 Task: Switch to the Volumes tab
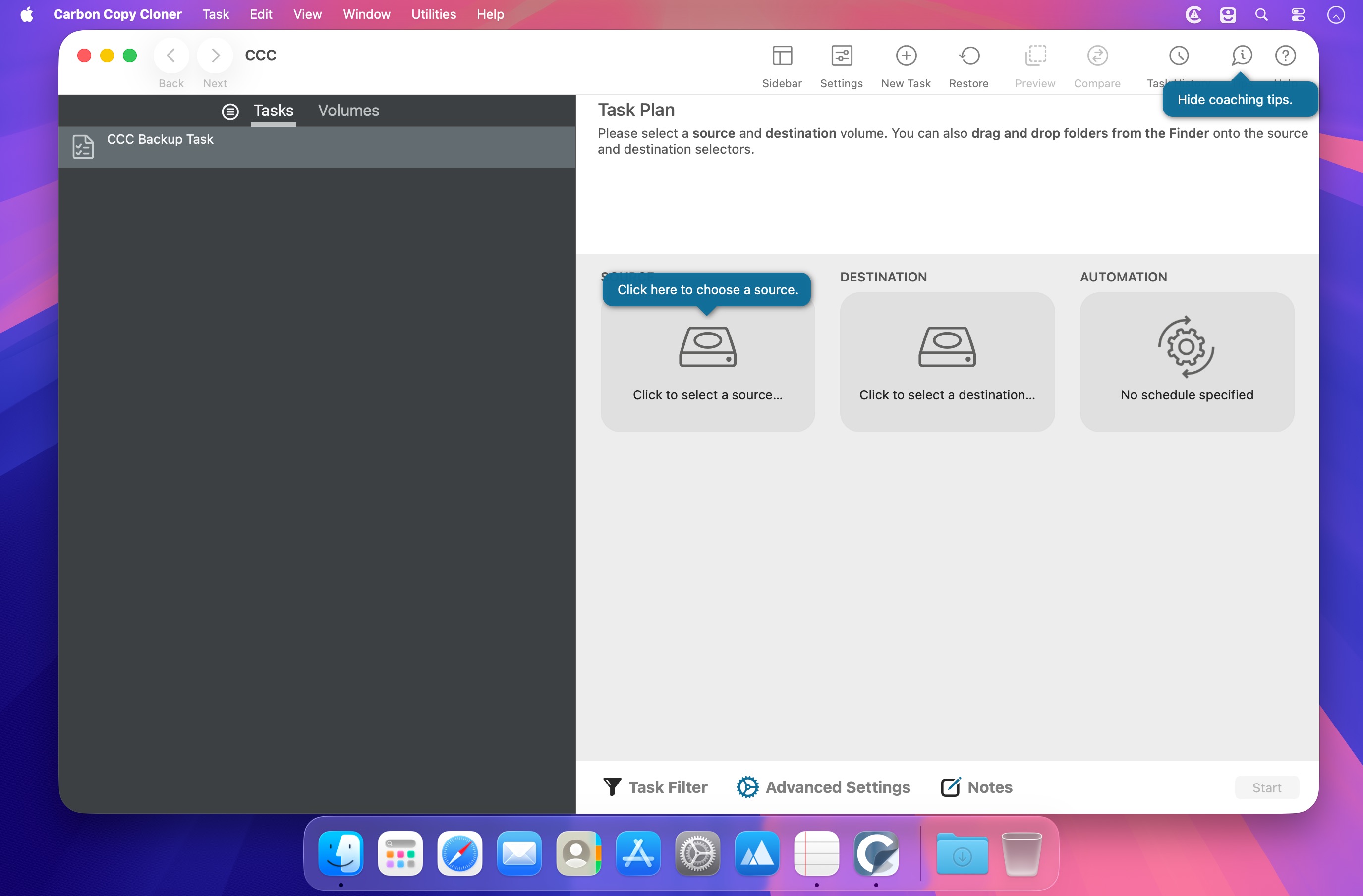click(349, 111)
